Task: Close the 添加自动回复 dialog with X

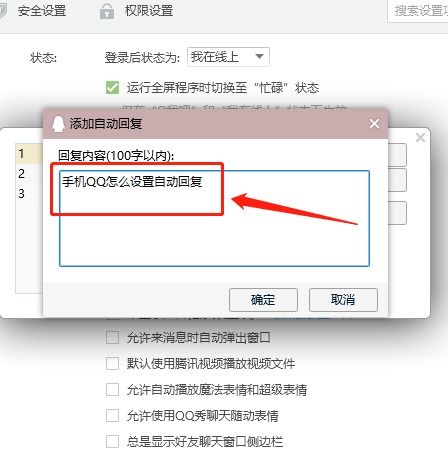Action: click(x=374, y=123)
